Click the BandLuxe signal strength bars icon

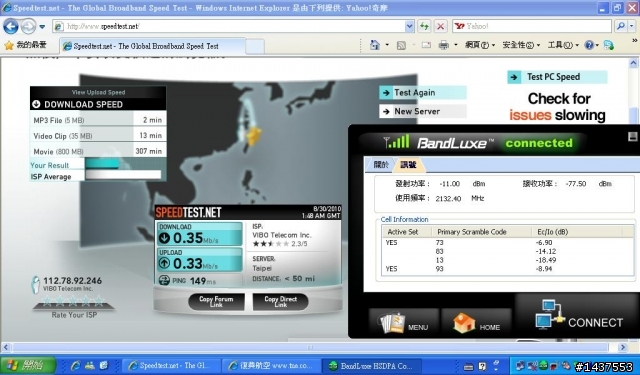point(396,142)
